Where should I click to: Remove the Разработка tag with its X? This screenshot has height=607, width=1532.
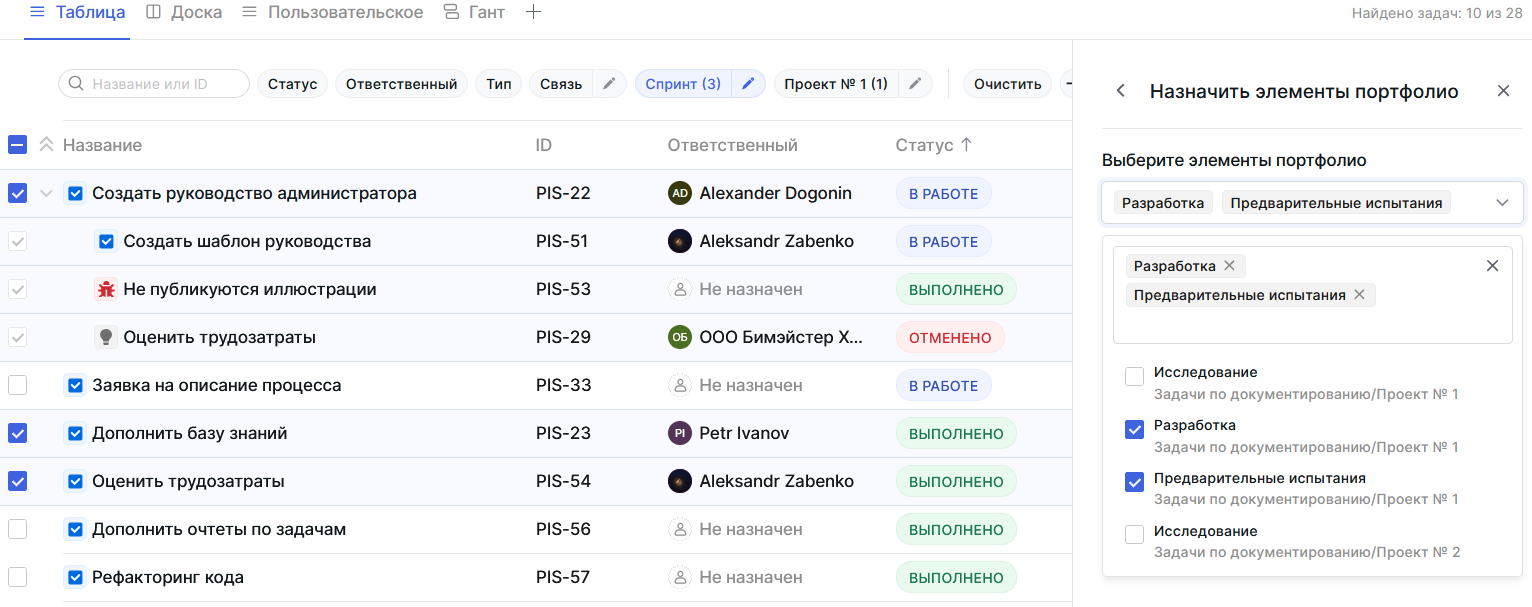click(x=1229, y=266)
